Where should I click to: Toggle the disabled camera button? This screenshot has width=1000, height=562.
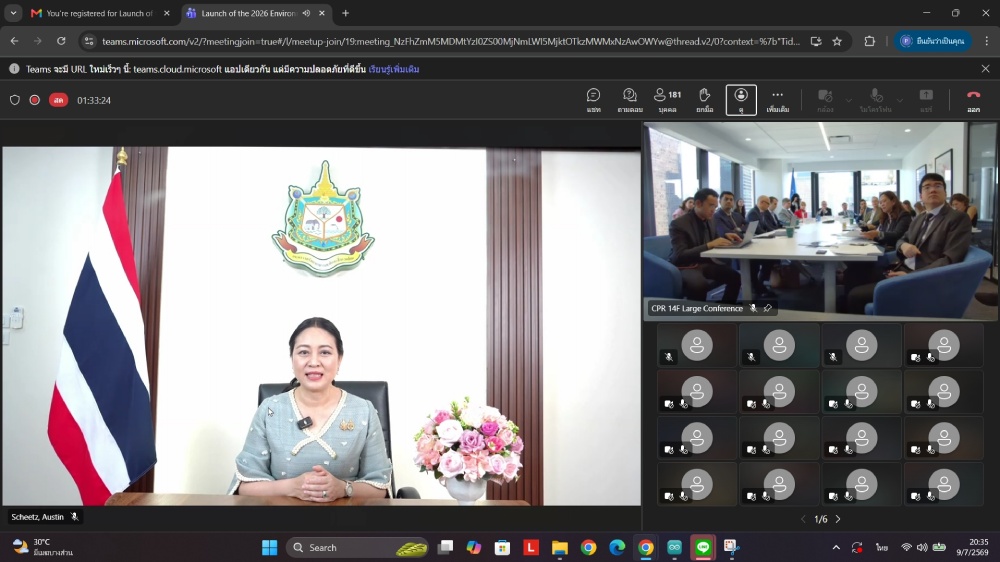point(825,100)
